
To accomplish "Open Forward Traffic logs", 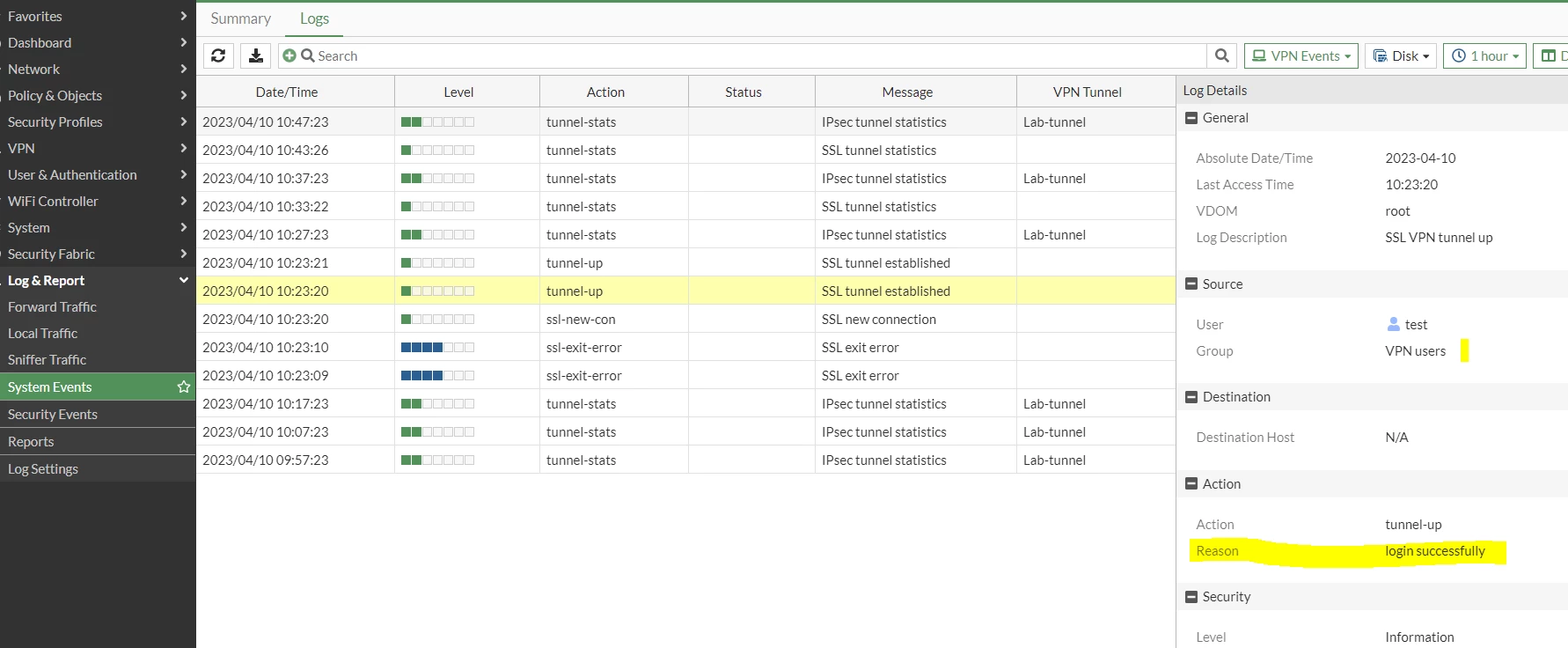I will click(x=98, y=306).
